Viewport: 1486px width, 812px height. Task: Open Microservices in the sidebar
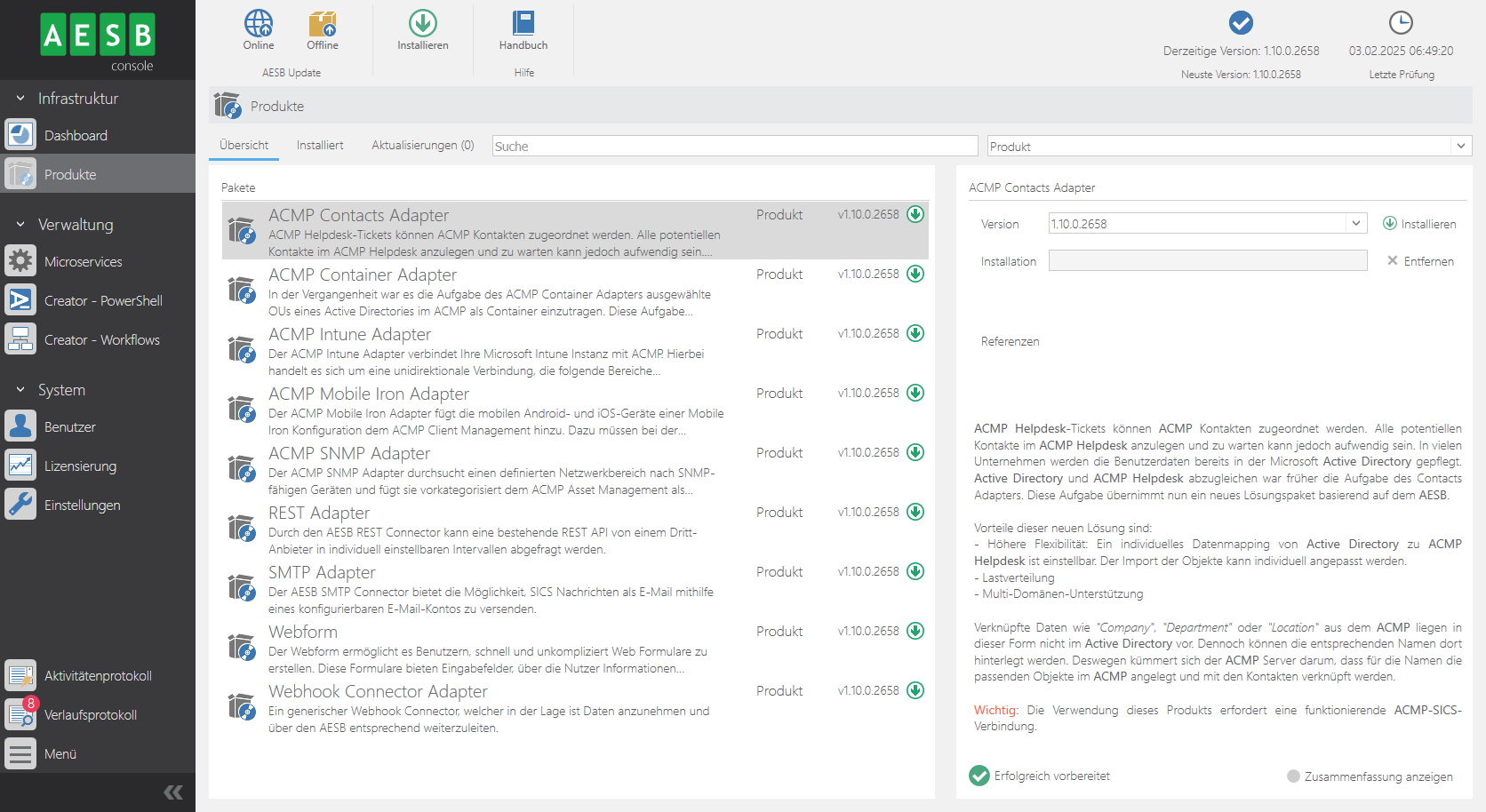pos(83,262)
